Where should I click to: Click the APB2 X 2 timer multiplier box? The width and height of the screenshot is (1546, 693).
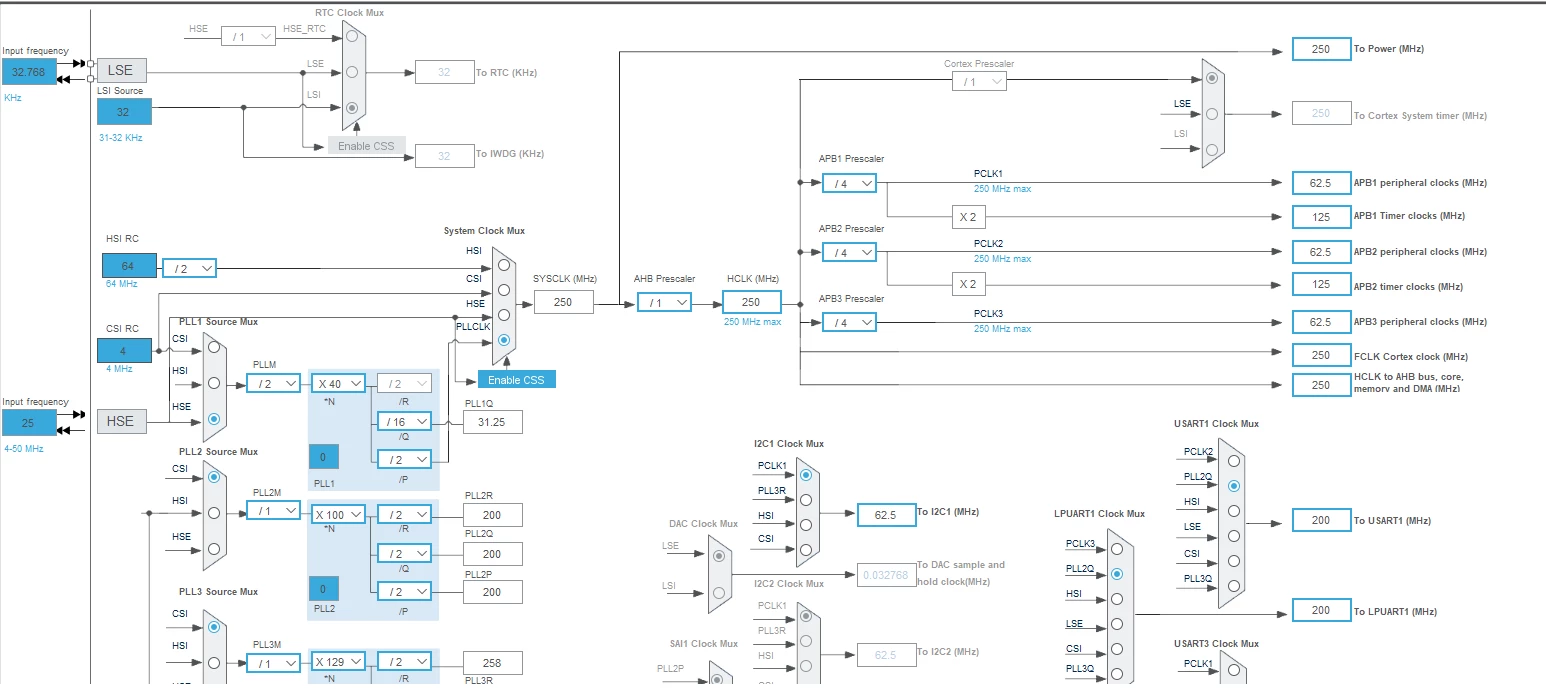[967, 285]
